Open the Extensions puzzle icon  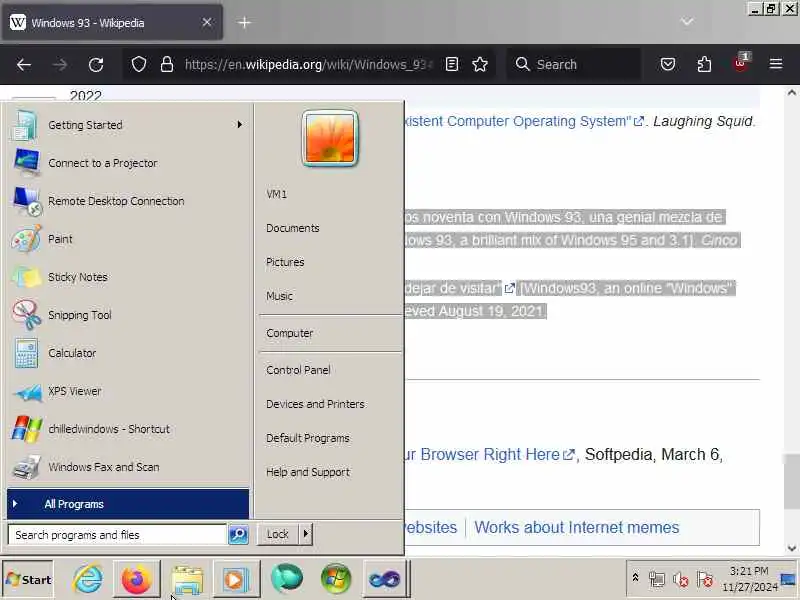[x=704, y=64]
